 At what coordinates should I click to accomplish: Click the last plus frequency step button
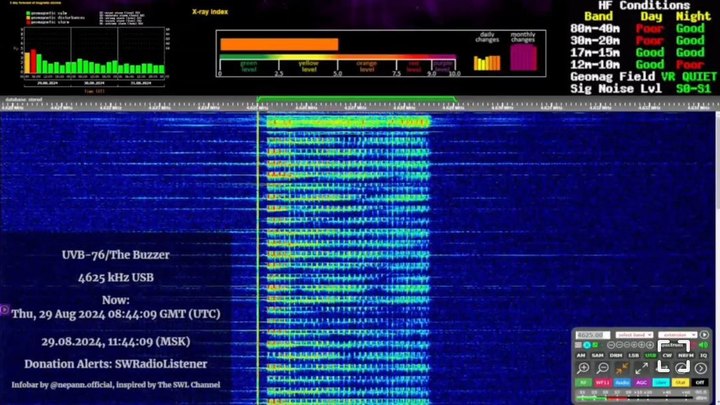point(650,345)
